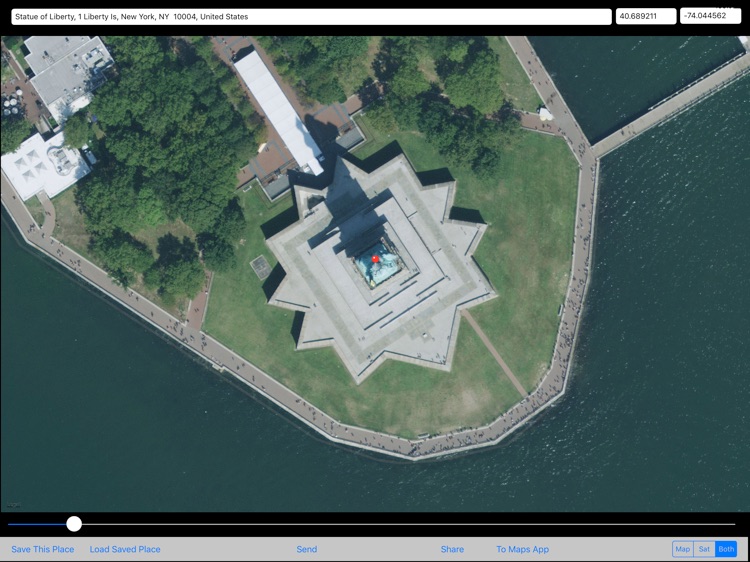The width and height of the screenshot is (750, 562).
Task: Click the latitude field showing 40.689211
Action: (645, 17)
